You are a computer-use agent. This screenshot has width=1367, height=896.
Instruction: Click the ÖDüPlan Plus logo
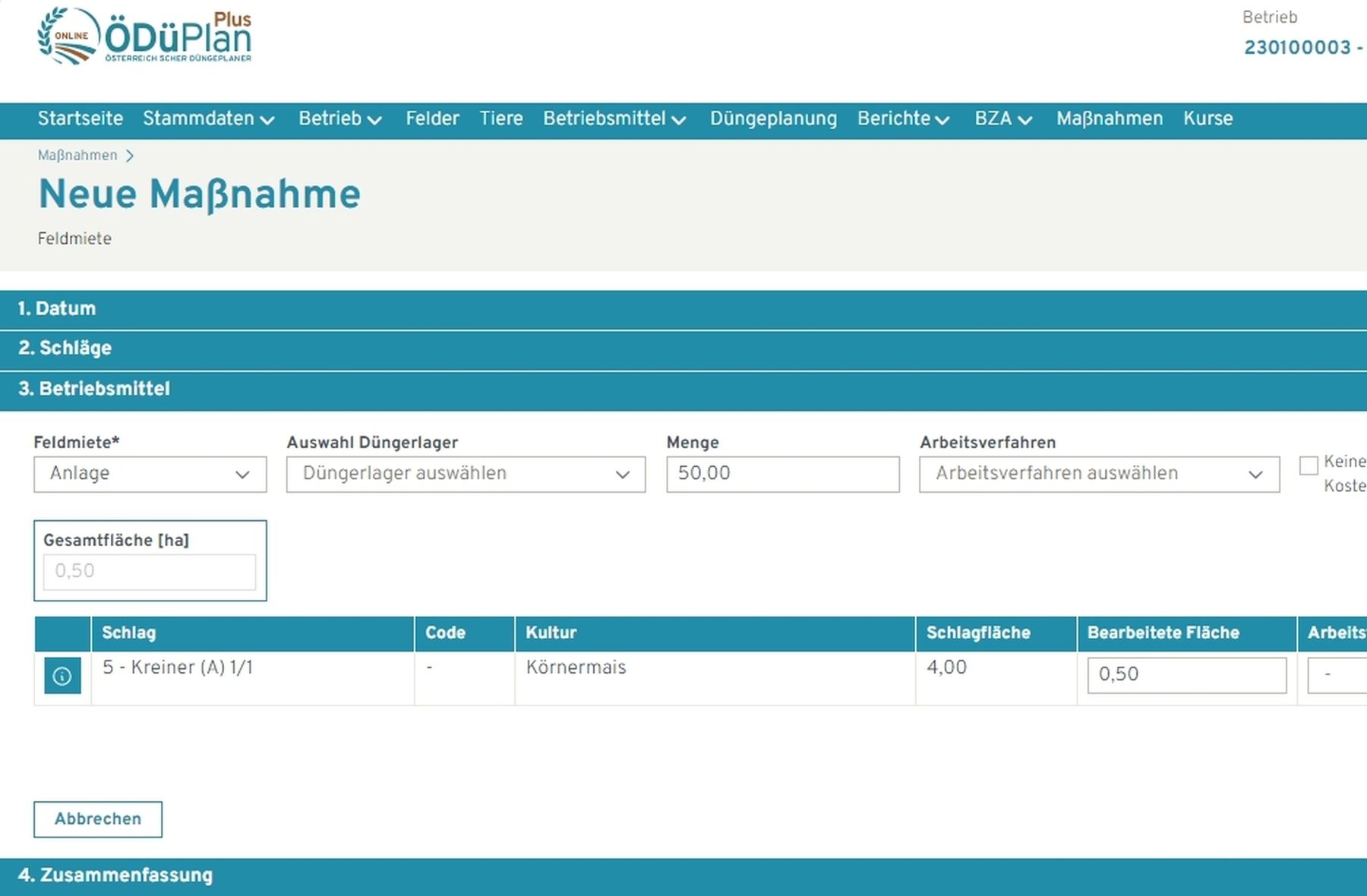coord(144,36)
